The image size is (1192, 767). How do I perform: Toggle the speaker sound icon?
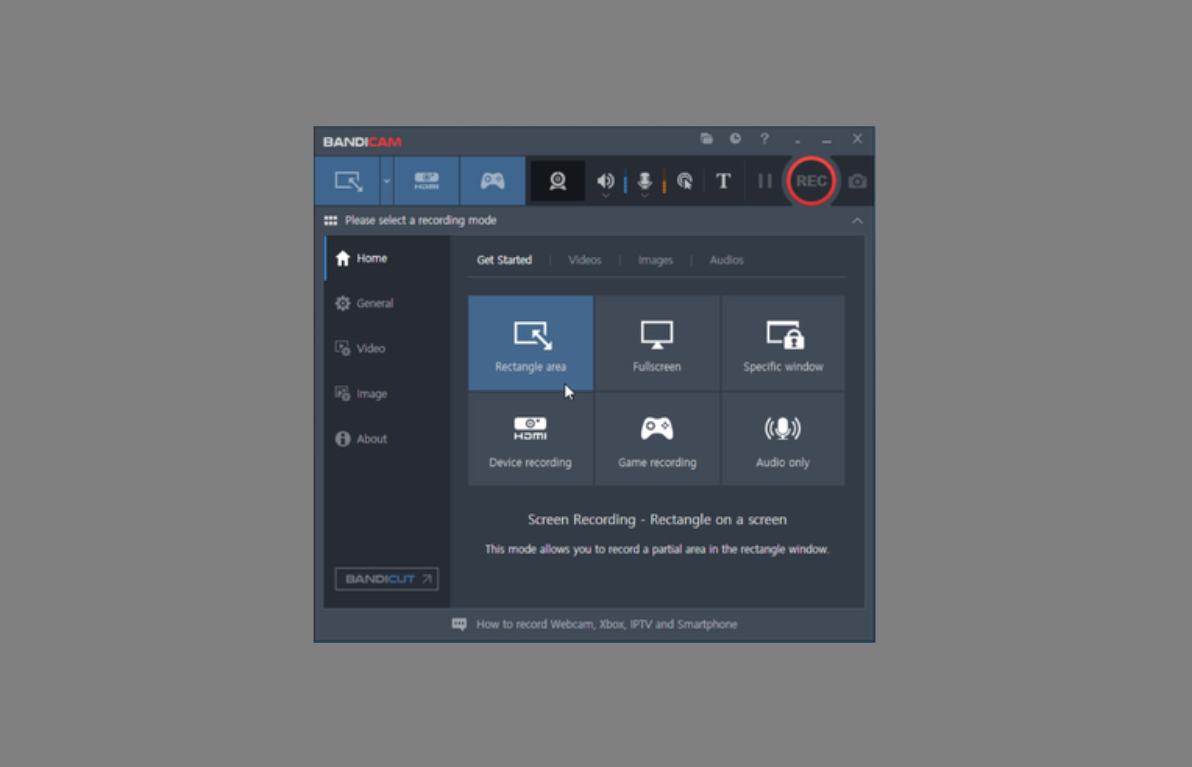(605, 180)
